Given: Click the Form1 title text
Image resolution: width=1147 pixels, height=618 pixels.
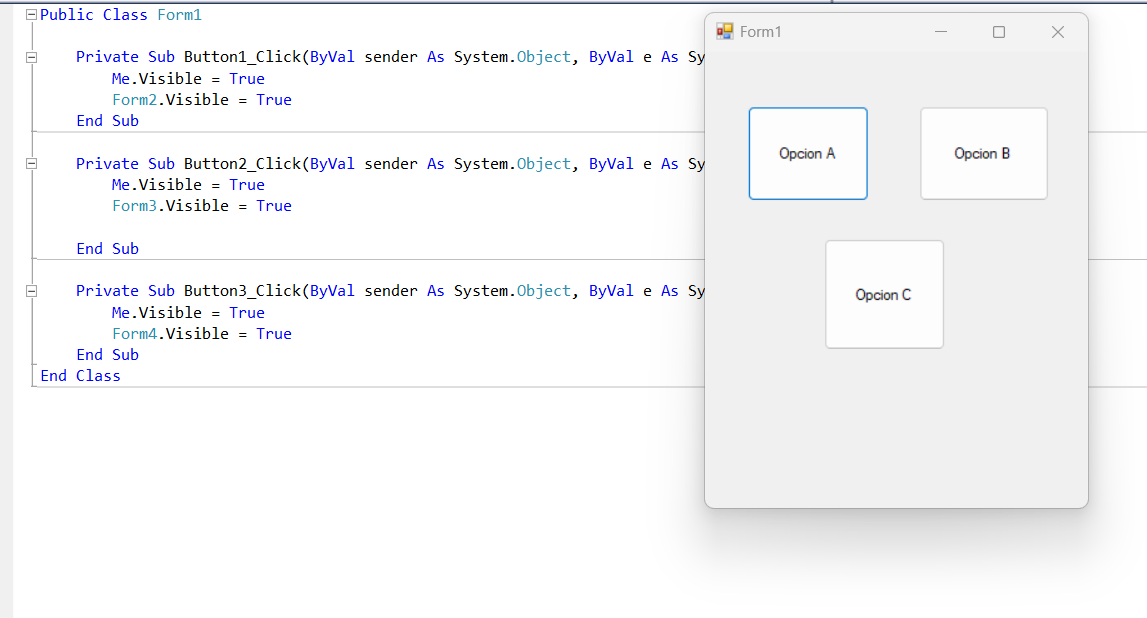Looking at the screenshot, I should click(x=760, y=31).
